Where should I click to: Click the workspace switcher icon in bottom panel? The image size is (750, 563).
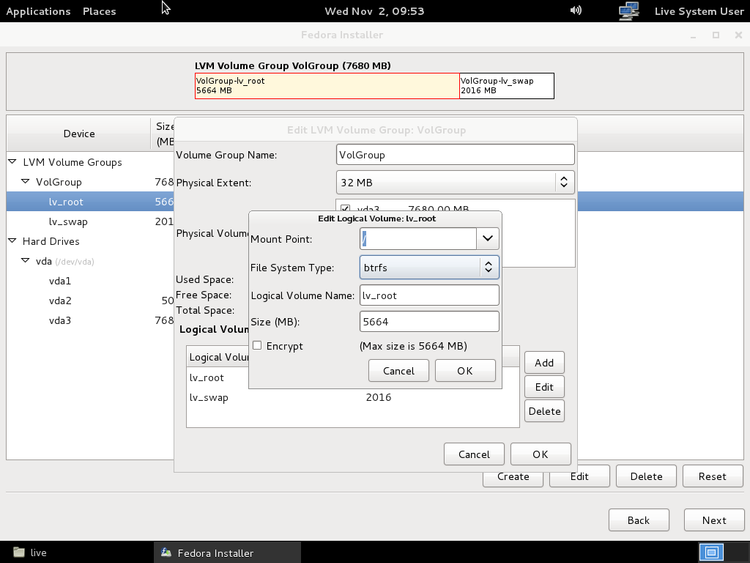[x=712, y=552]
